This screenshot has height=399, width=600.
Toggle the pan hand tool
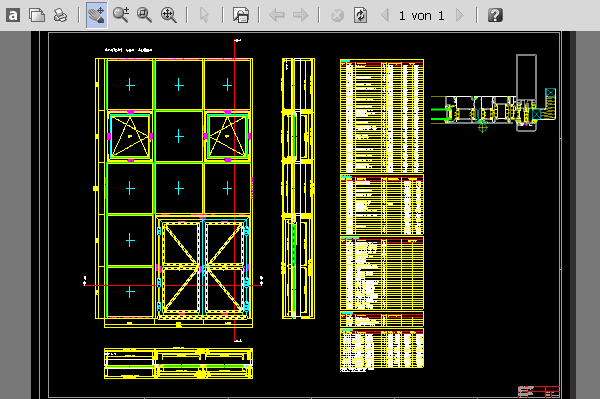coord(96,15)
